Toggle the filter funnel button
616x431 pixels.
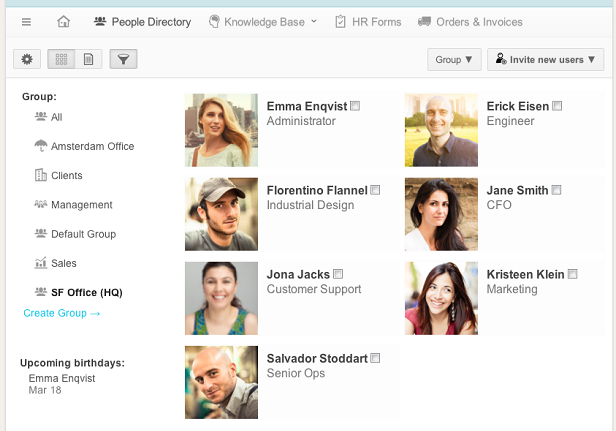coord(123,59)
